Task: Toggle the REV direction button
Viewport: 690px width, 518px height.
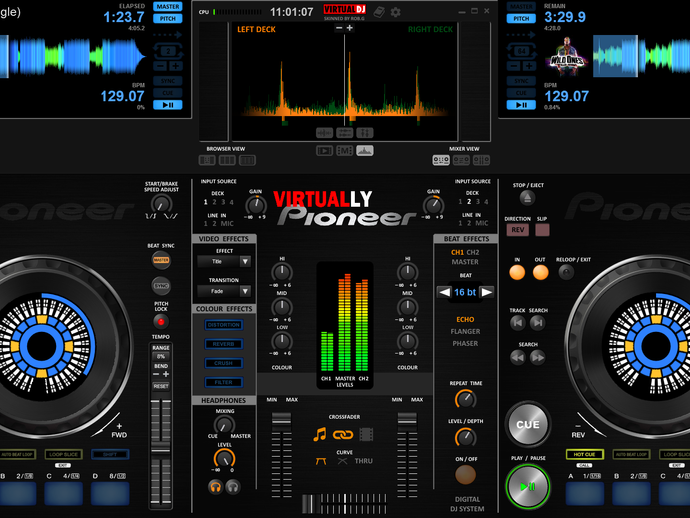Action: pos(518,230)
